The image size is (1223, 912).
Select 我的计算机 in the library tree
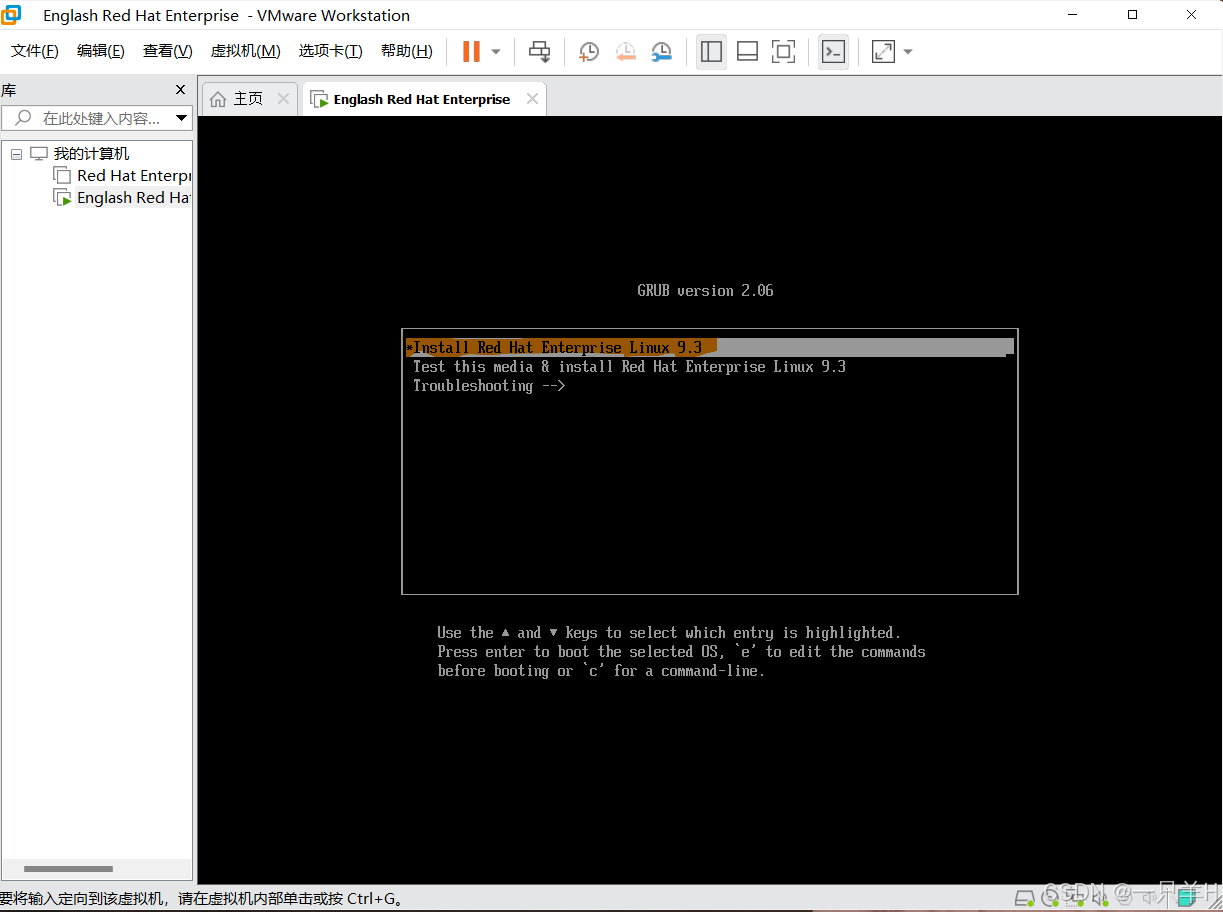[91, 154]
